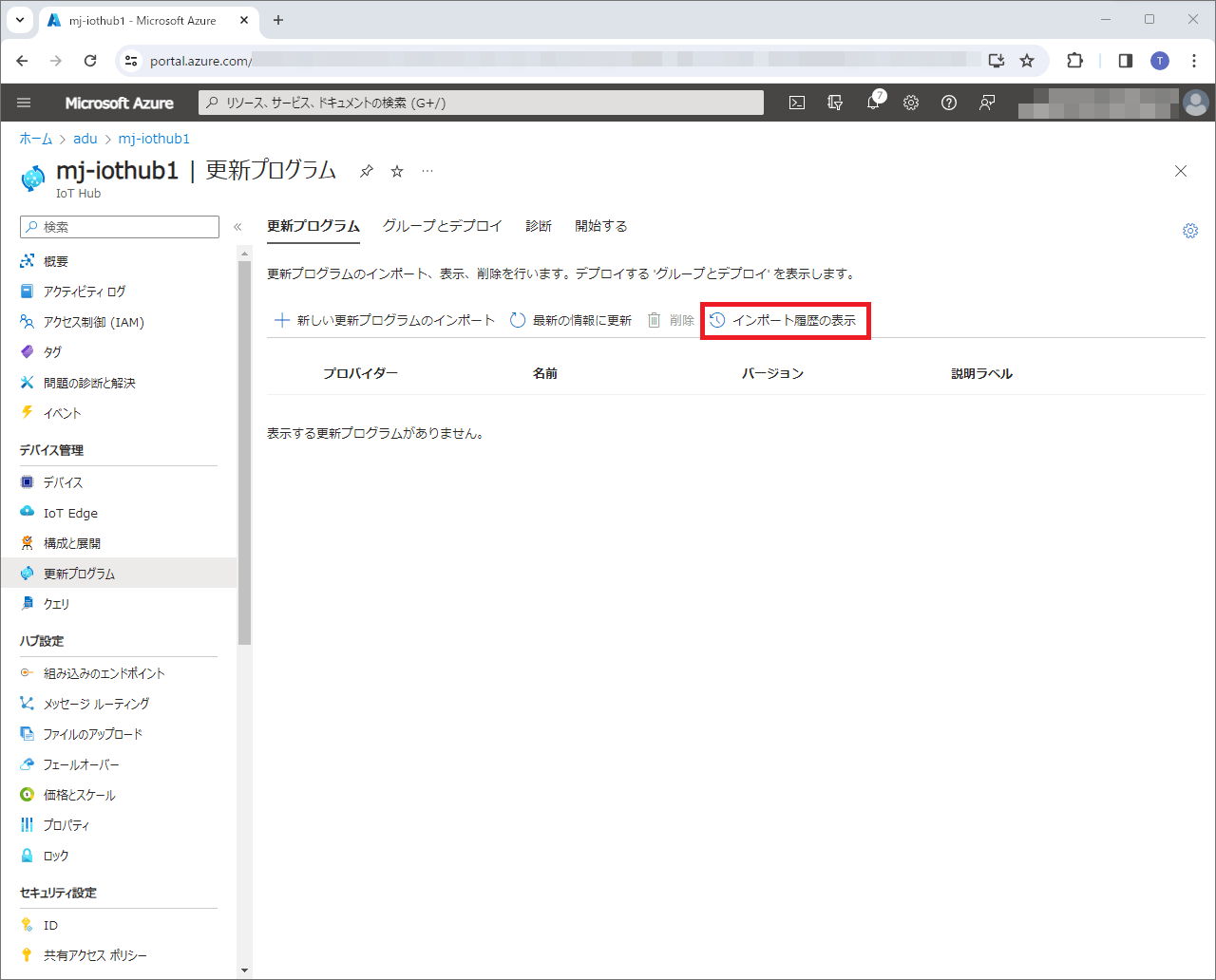Click the sidebar search field
This screenshot has height=980, width=1216.
120,227
